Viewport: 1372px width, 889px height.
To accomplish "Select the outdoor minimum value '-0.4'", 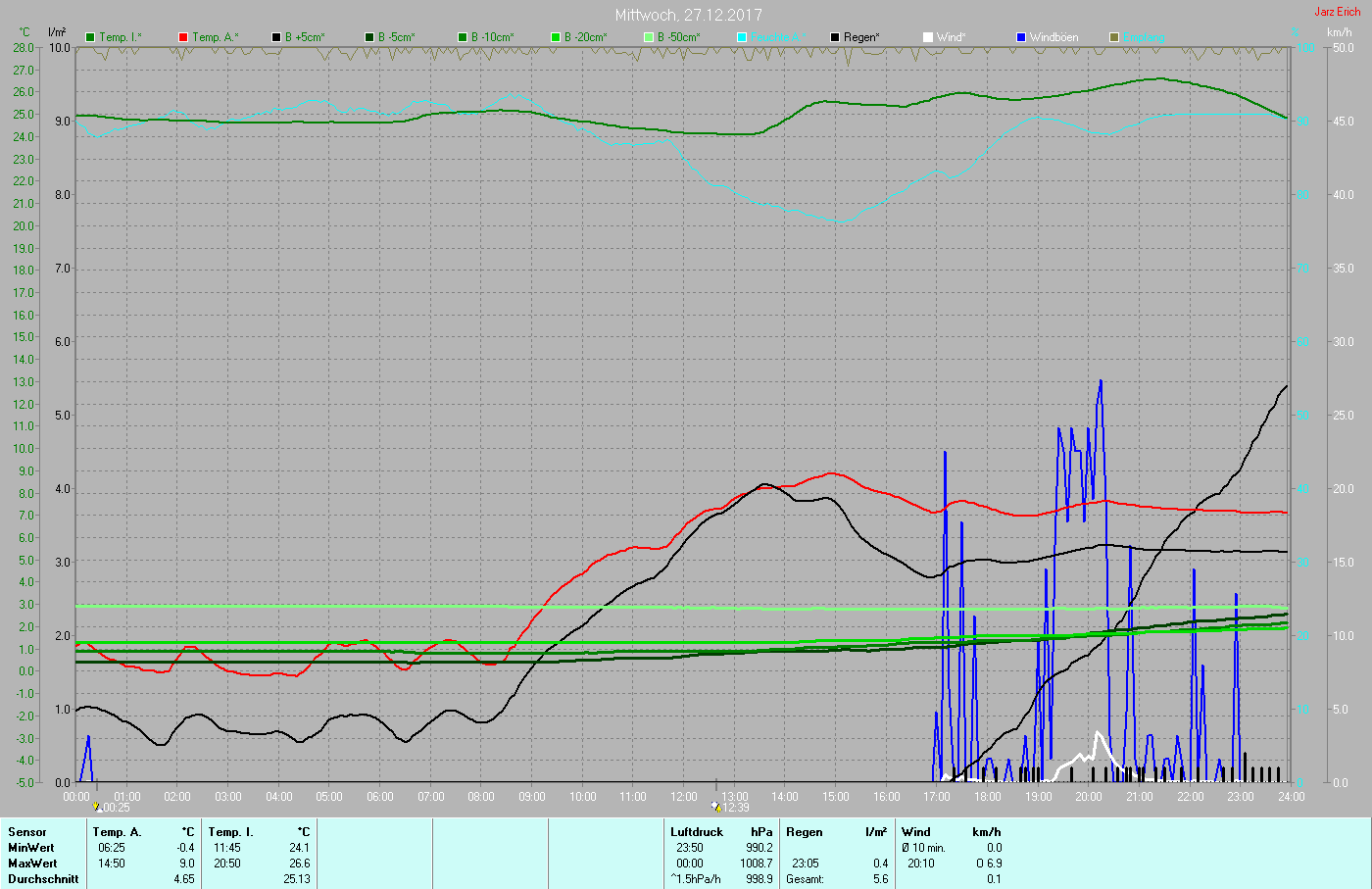I will coord(185,848).
